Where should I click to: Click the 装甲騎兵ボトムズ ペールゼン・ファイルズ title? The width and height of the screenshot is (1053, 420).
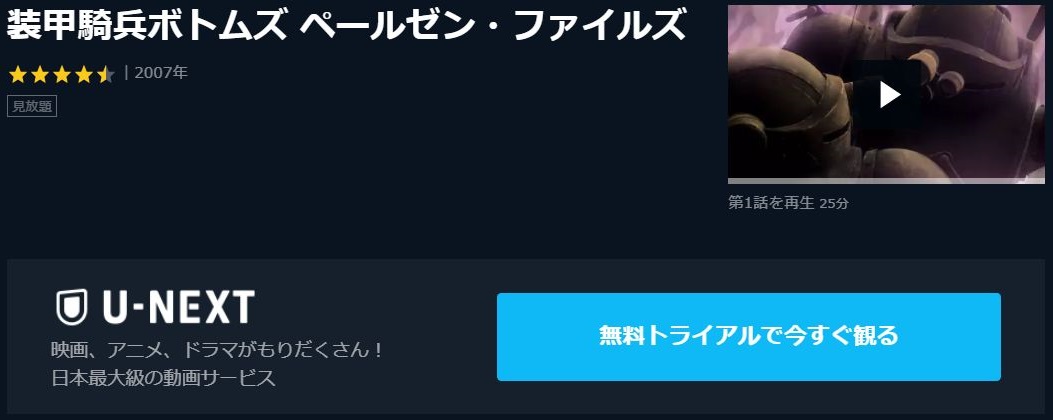tap(347, 27)
